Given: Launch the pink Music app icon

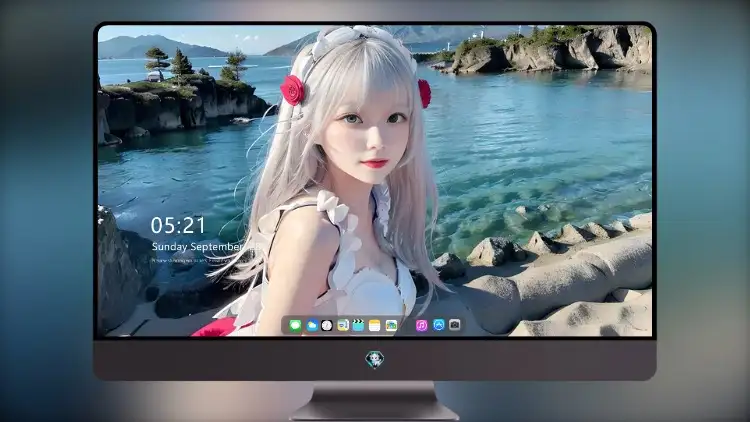Looking at the screenshot, I should [421, 325].
